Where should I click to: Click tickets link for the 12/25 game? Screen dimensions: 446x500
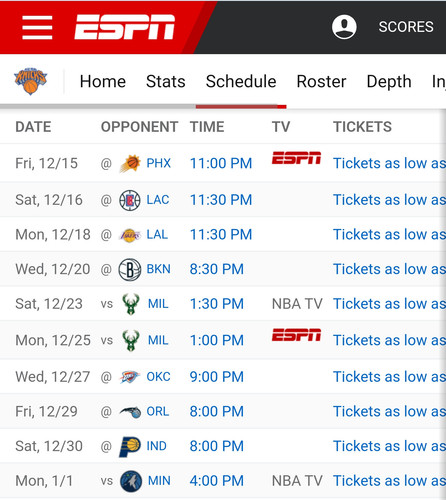pos(389,341)
